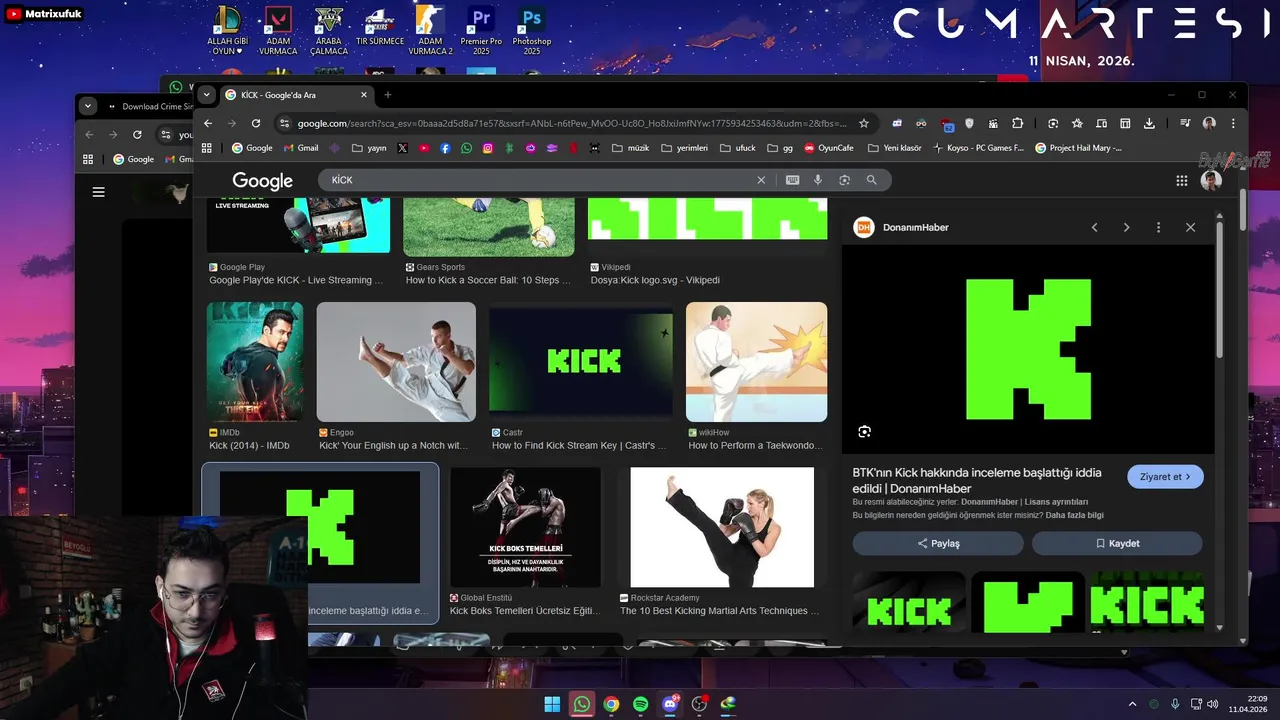The image size is (1280, 720).
Task: Launch Premier Pro 2025 from desktop
Action: click(x=481, y=30)
